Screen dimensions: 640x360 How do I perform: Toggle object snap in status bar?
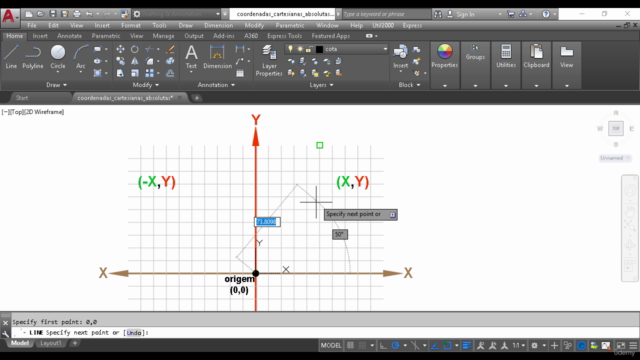(447, 345)
